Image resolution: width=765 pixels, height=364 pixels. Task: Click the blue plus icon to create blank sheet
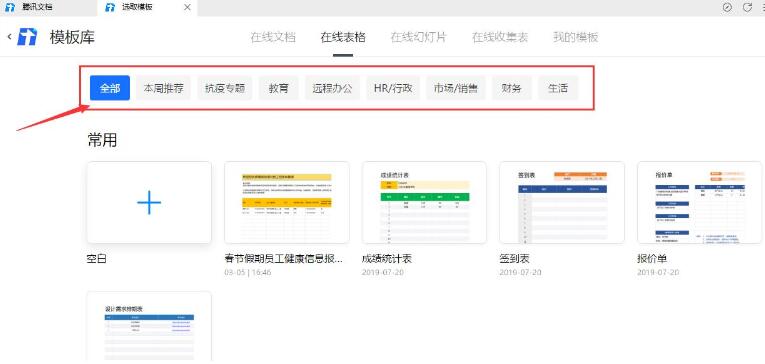tap(149, 202)
